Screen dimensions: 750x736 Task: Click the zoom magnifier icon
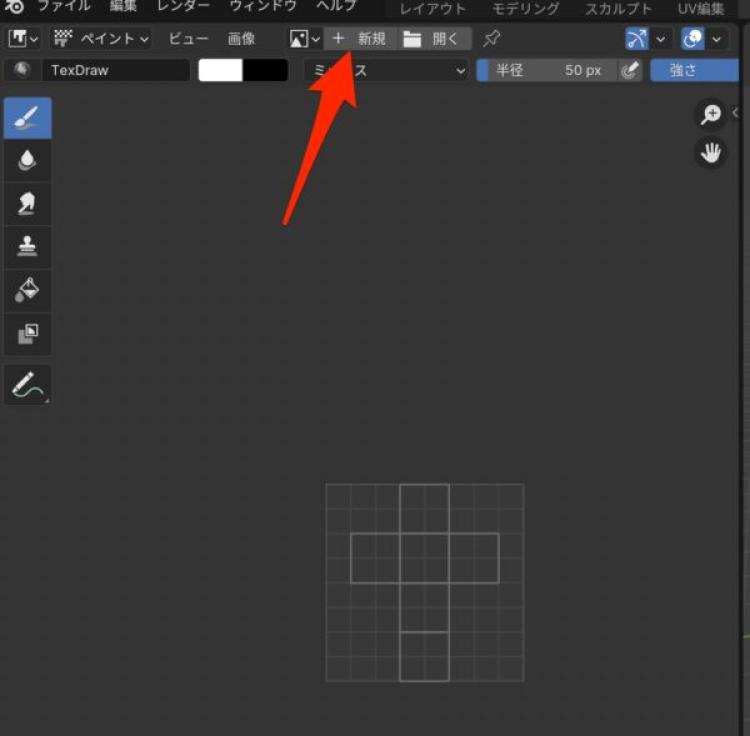click(710, 115)
